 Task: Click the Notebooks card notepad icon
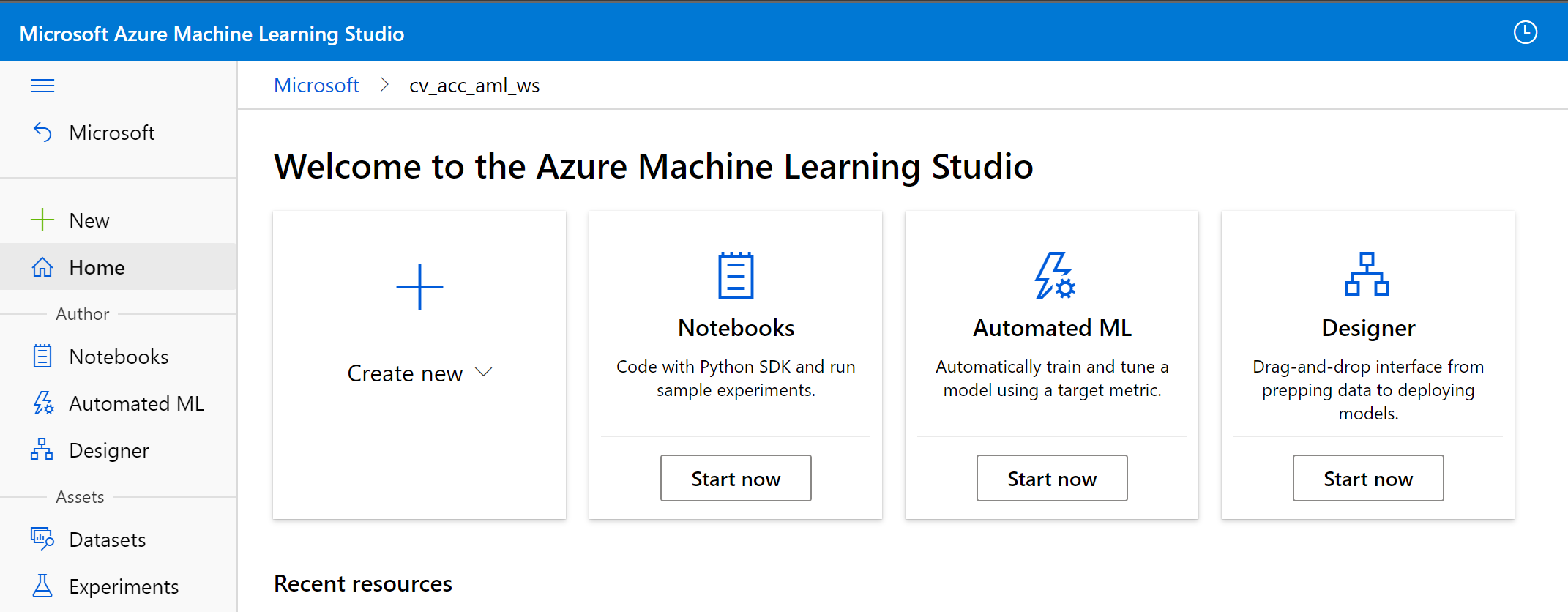736,275
